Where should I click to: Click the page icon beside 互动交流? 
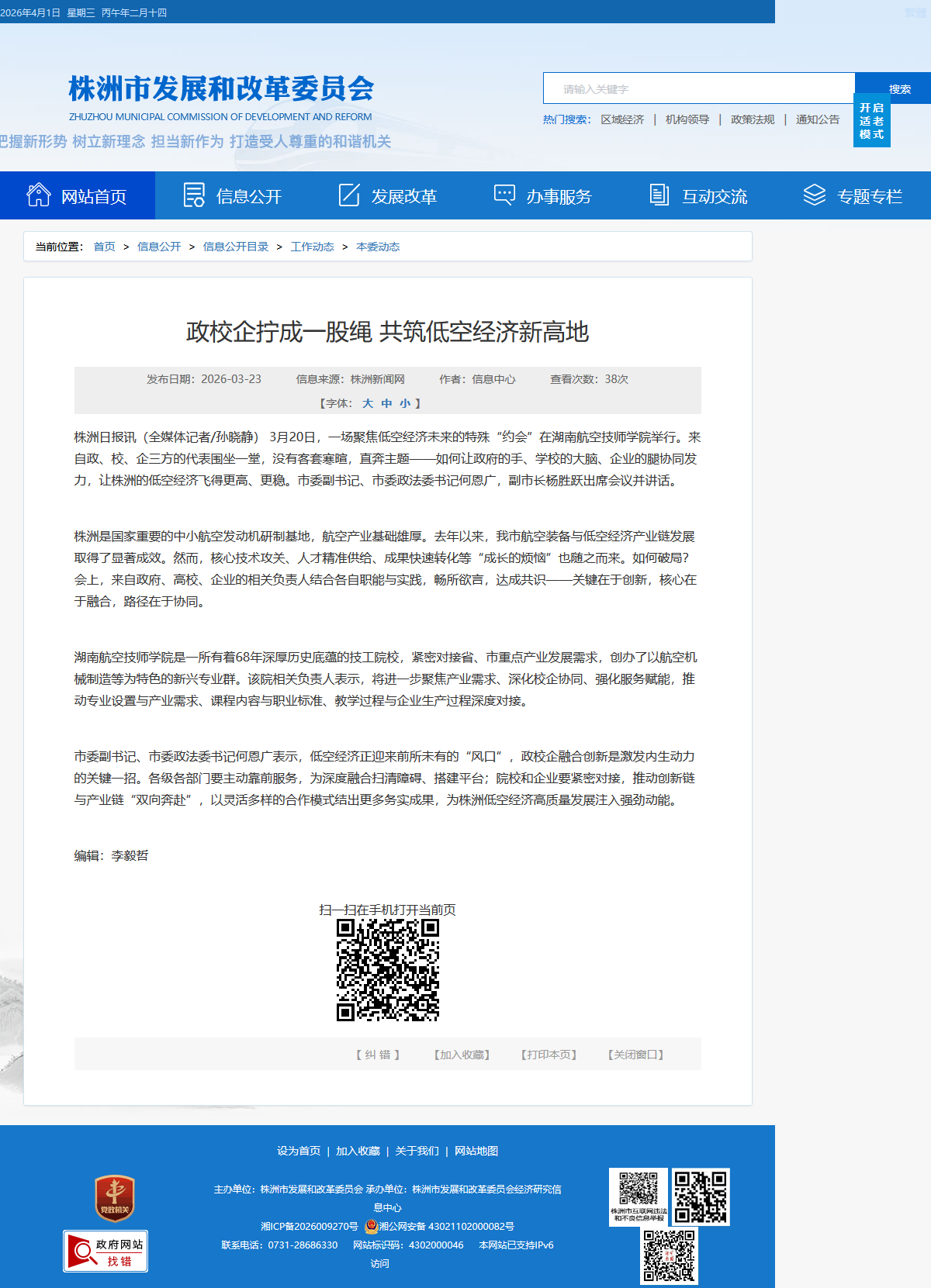(x=659, y=195)
